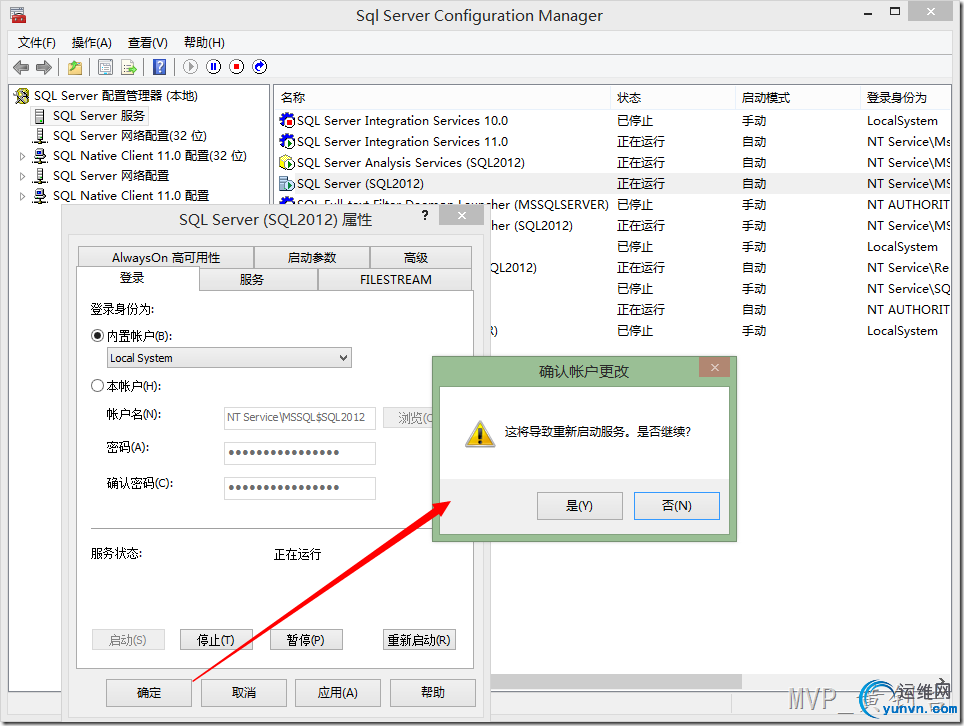Open the Local System account dropdown
The width and height of the screenshot is (964, 726).
[229, 358]
